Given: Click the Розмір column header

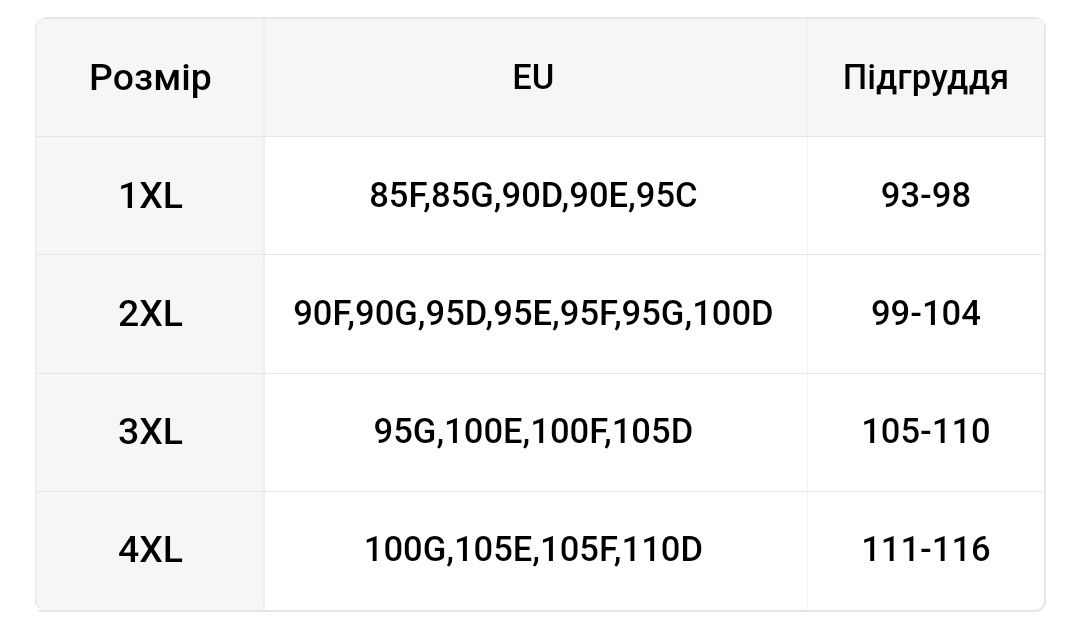Looking at the screenshot, I should (150, 78).
